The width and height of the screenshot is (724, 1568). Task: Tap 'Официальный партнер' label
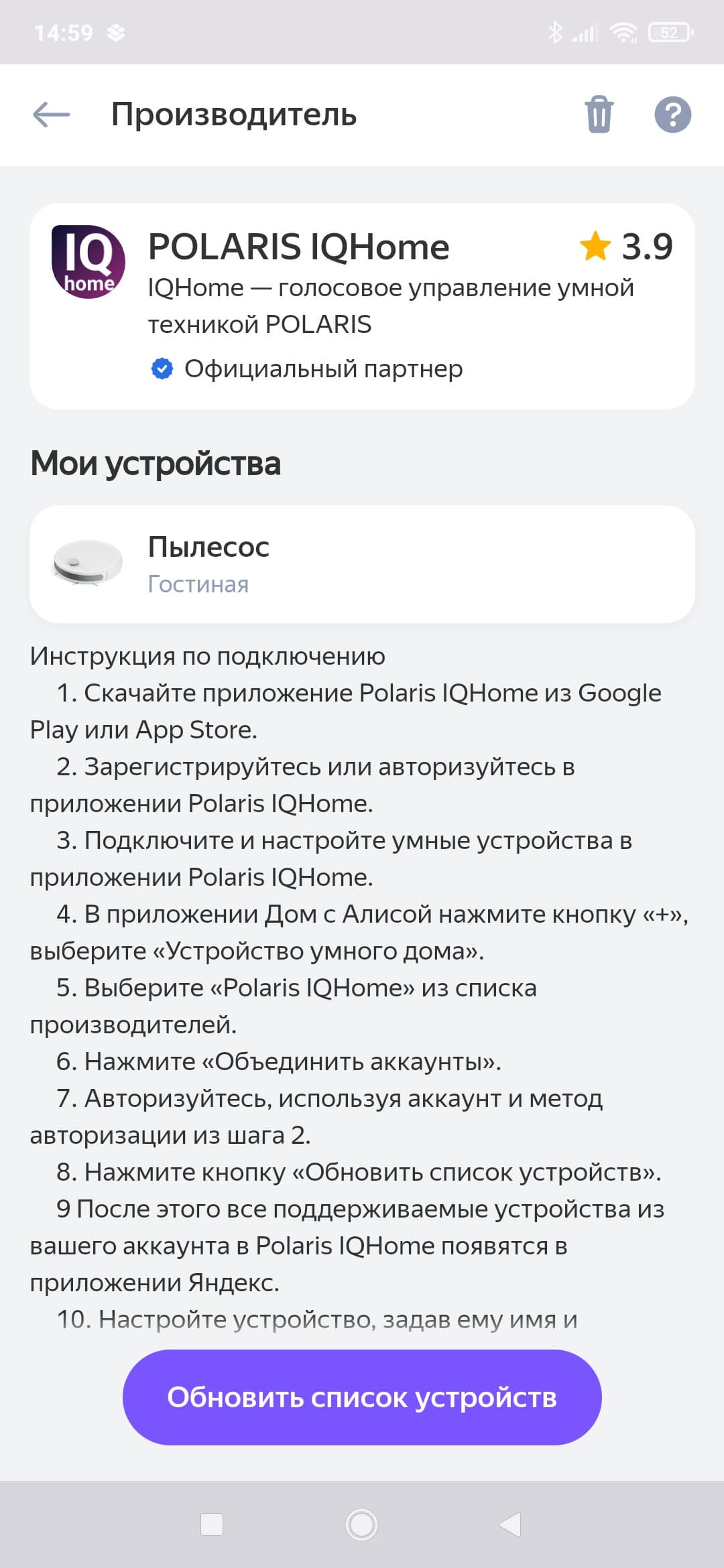[x=323, y=369]
